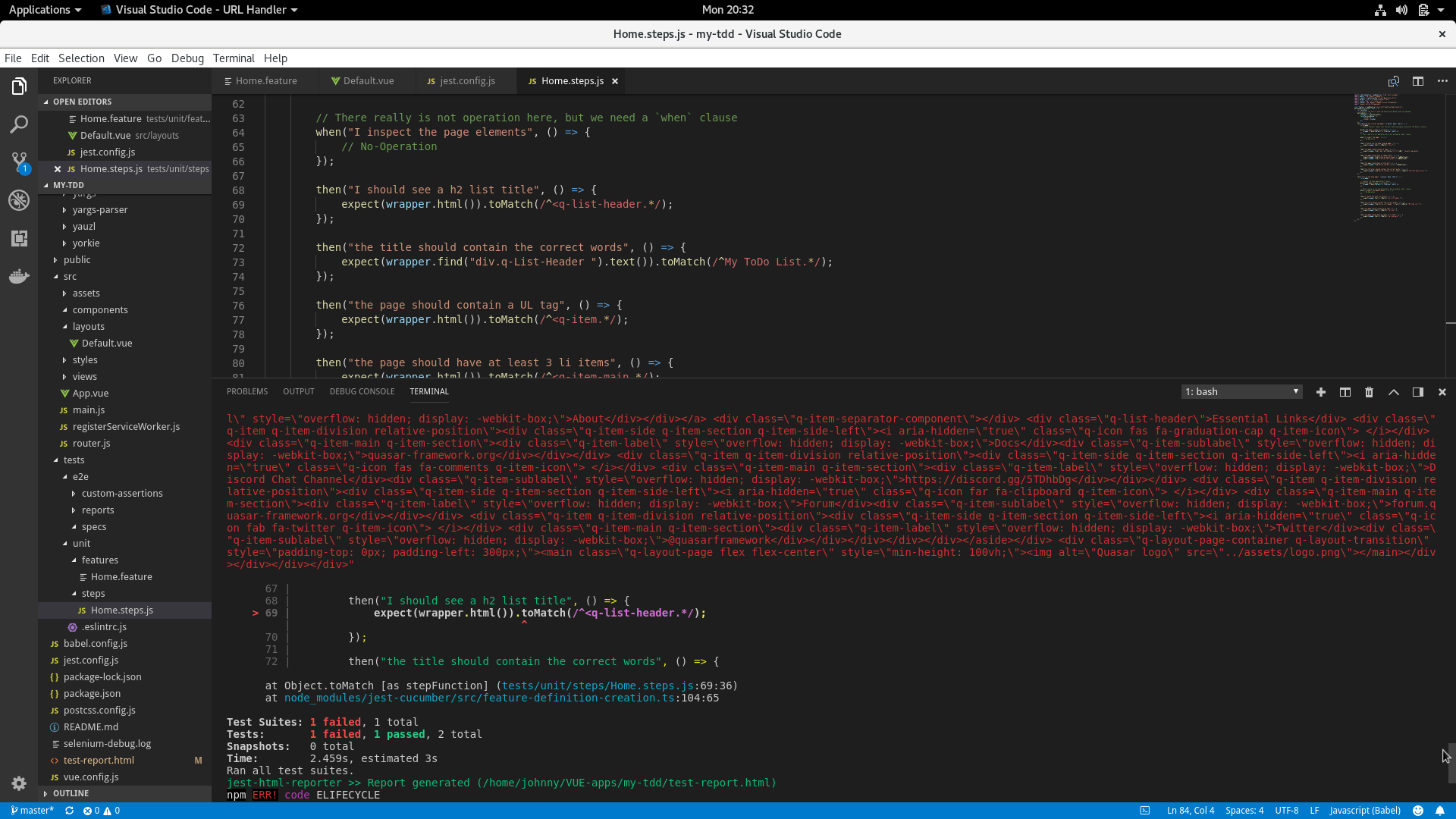Click the Javascript (Babel) language mode
Viewport: 1456px width, 819px height.
click(x=1364, y=811)
